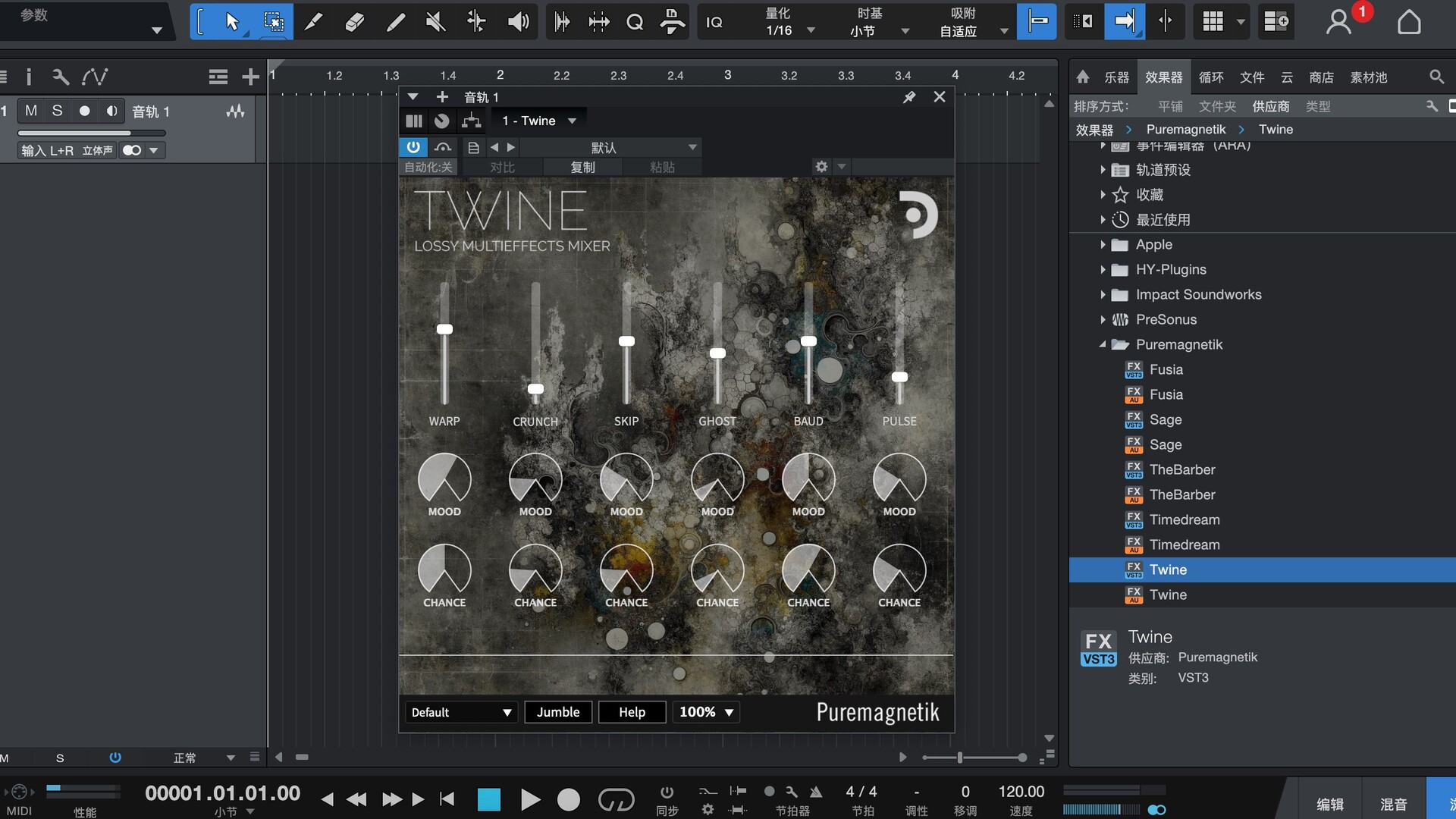The width and height of the screenshot is (1456, 819).
Task: Expand the HY-Plugins folder
Action: (1103, 269)
